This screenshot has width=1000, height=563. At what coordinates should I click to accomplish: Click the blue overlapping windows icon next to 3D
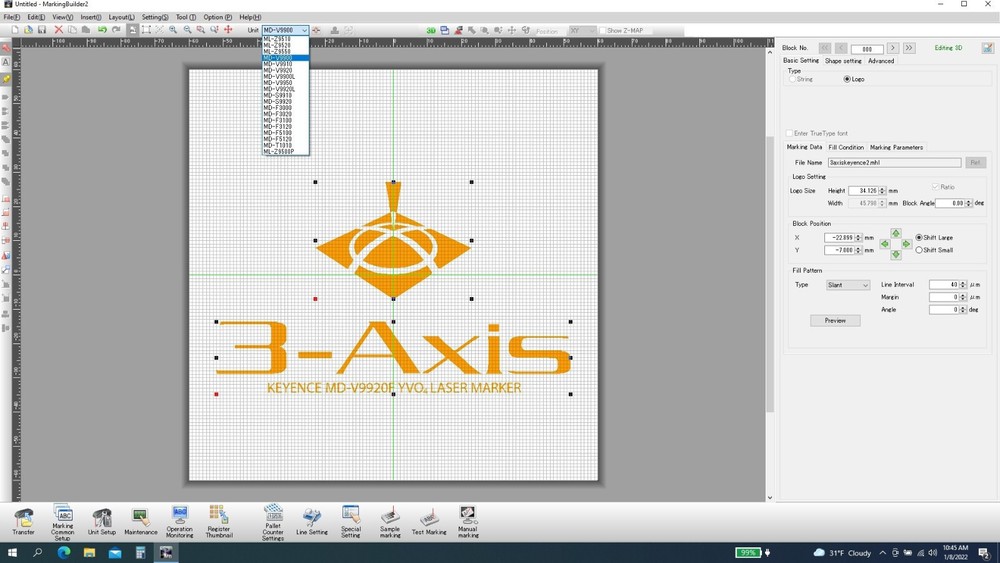point(445,30)
